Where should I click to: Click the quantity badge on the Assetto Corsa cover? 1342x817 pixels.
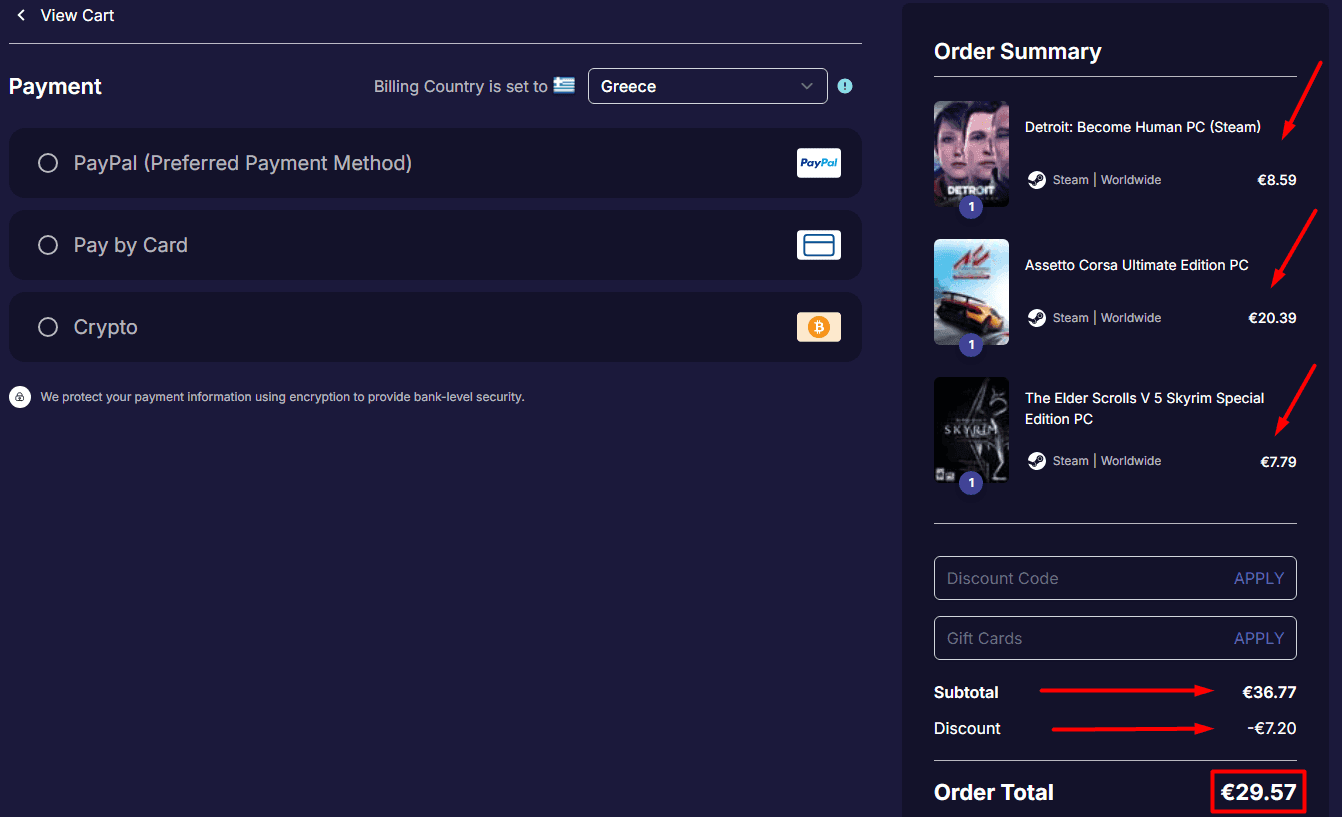click(x=971, y=345)
